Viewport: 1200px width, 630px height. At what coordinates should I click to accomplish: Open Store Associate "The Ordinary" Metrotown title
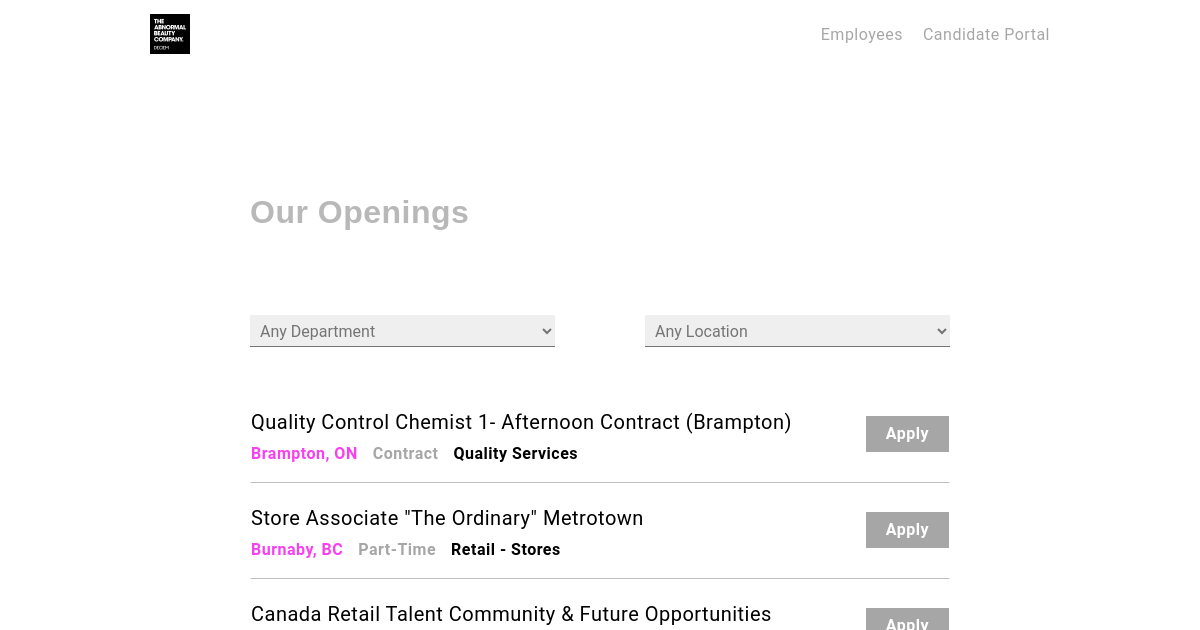pos(447,518)
